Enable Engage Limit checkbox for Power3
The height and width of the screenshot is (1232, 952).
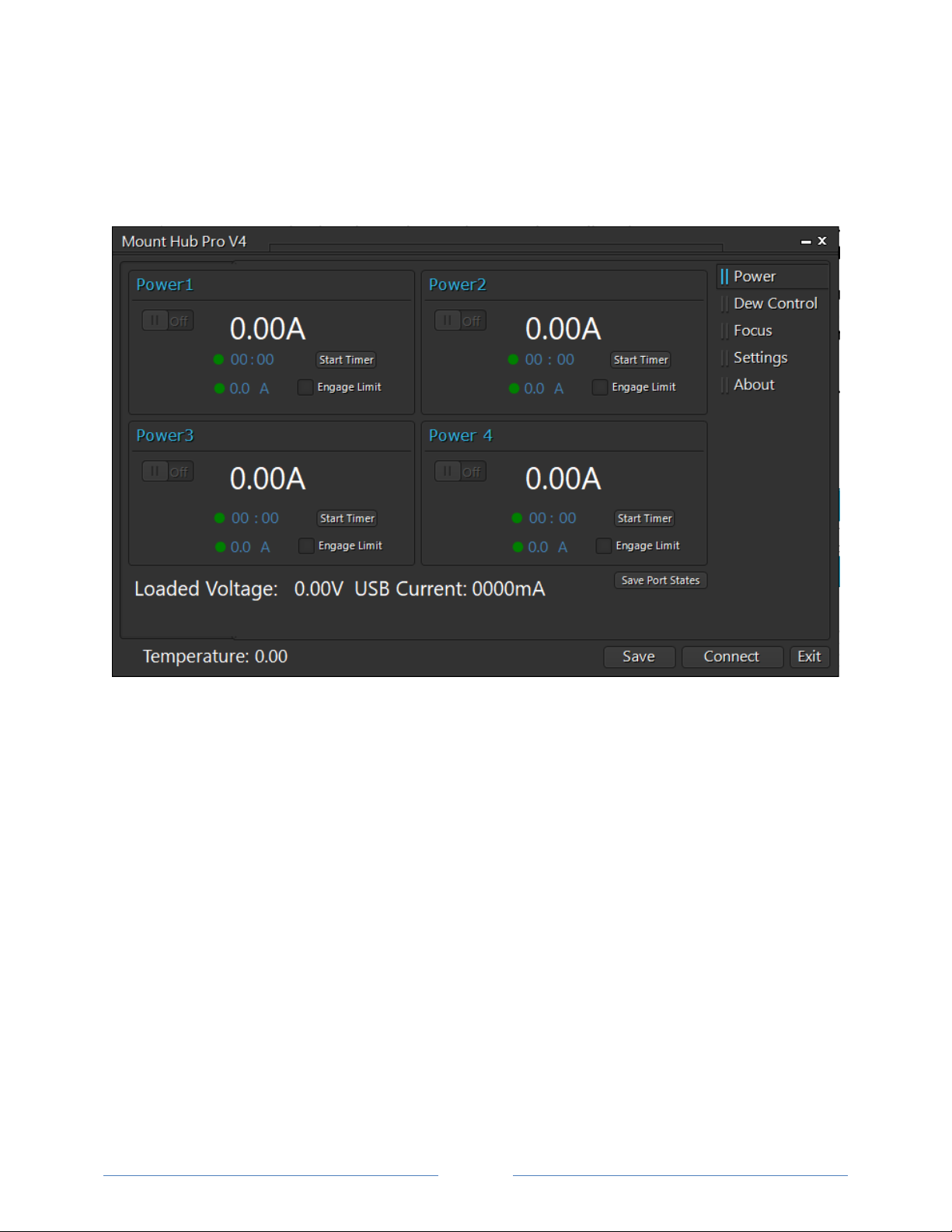[x=306, y=546]
